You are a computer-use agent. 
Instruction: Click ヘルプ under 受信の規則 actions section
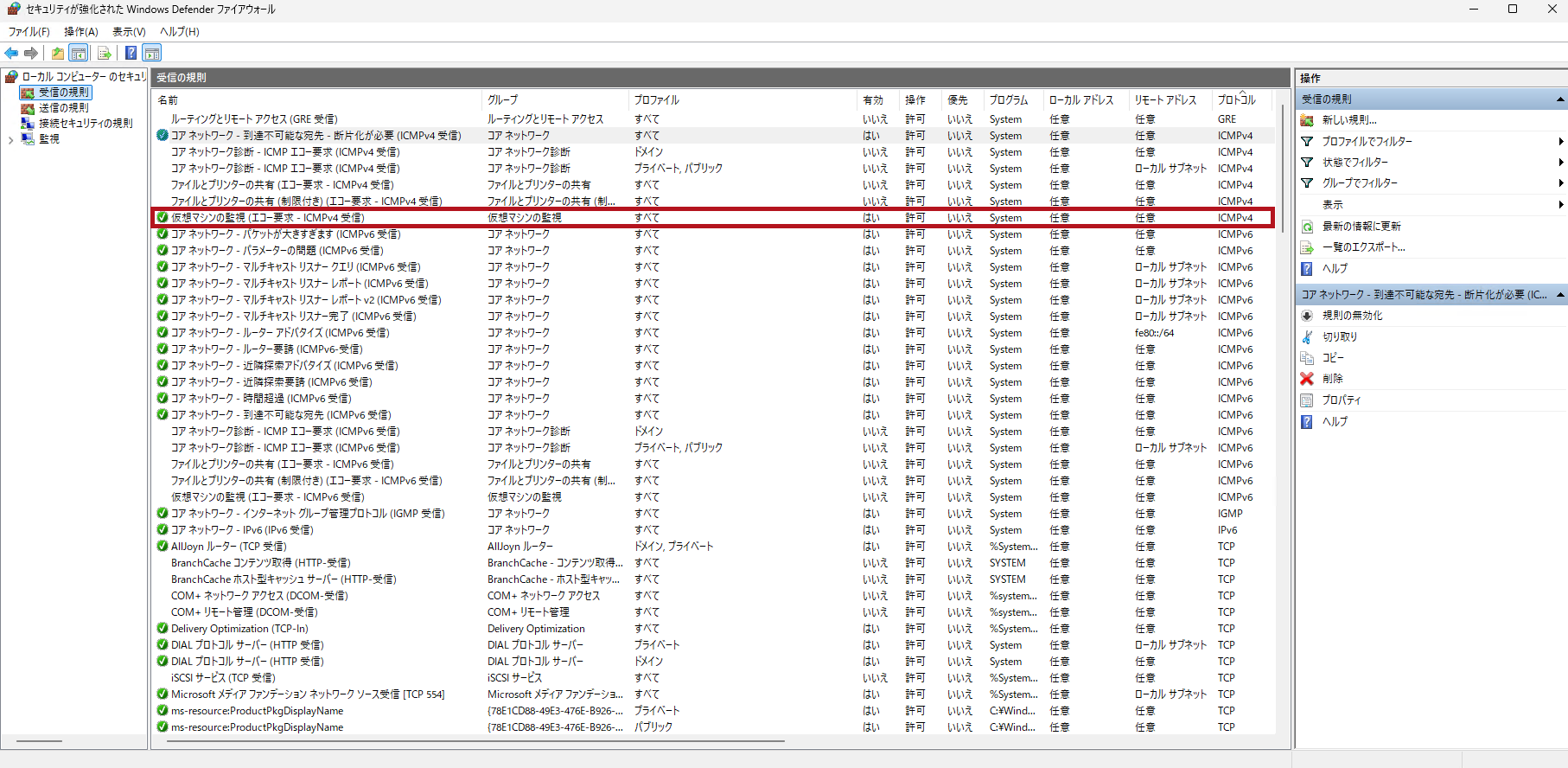[x=1335, y=269]
